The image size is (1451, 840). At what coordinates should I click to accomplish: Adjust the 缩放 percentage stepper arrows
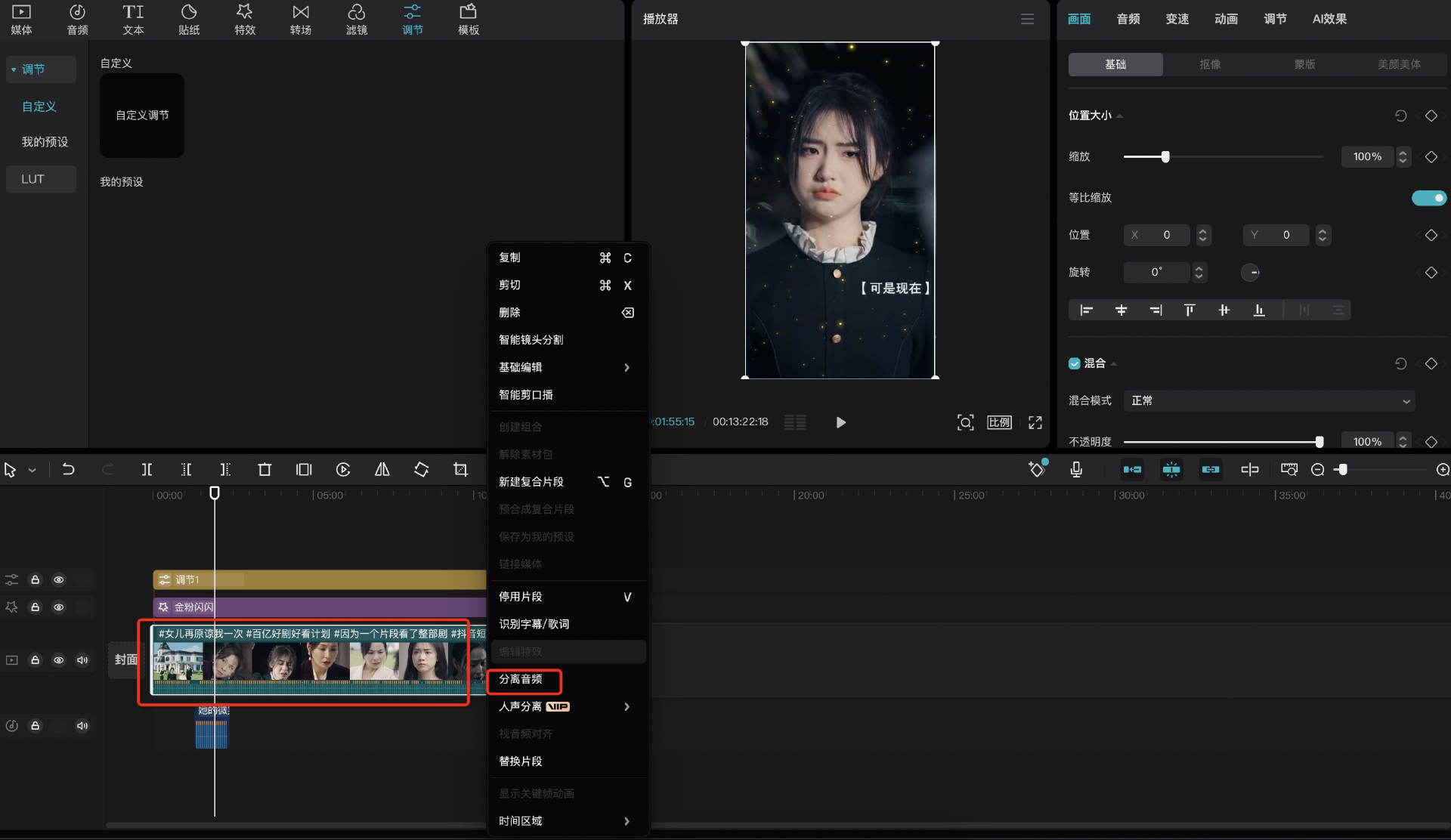click(1403, 156)
